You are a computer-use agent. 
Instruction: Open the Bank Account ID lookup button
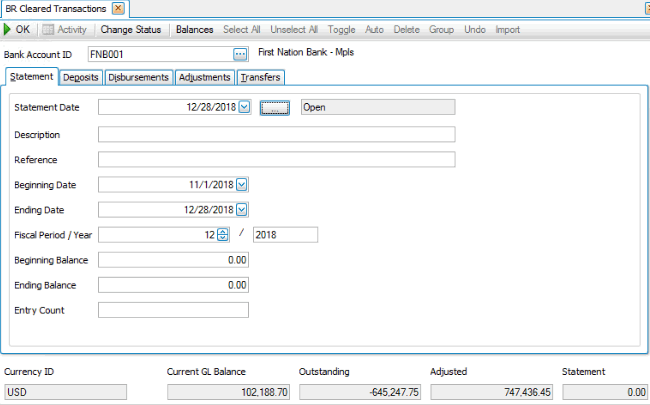point(240,54)
